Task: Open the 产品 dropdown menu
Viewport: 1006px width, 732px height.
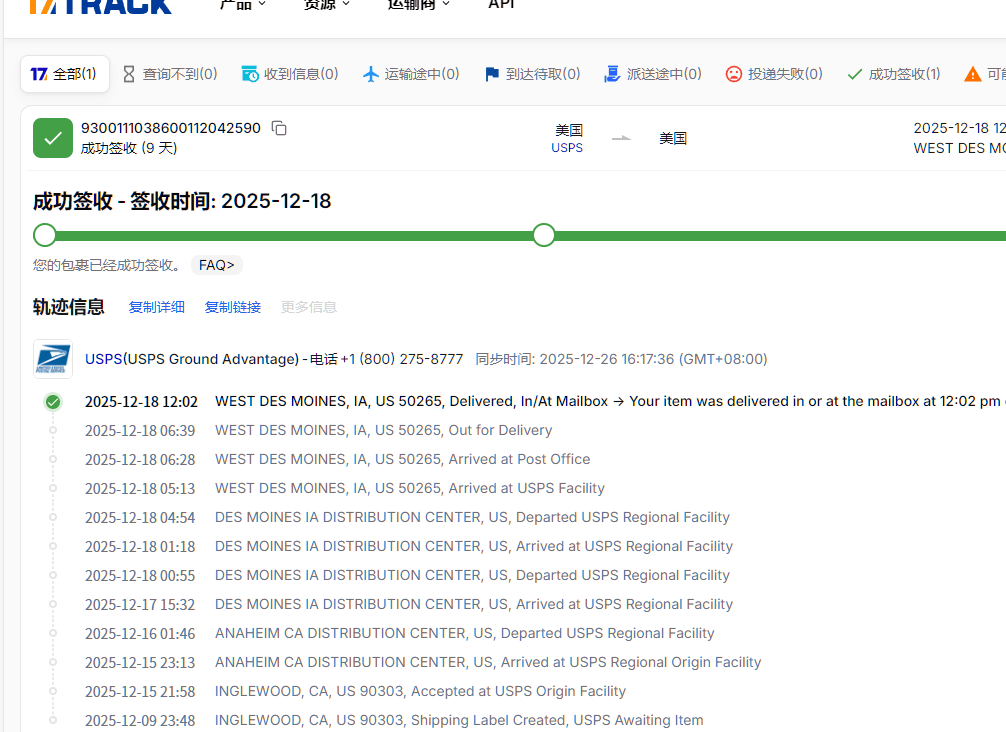Action: [x=243, y=4]
